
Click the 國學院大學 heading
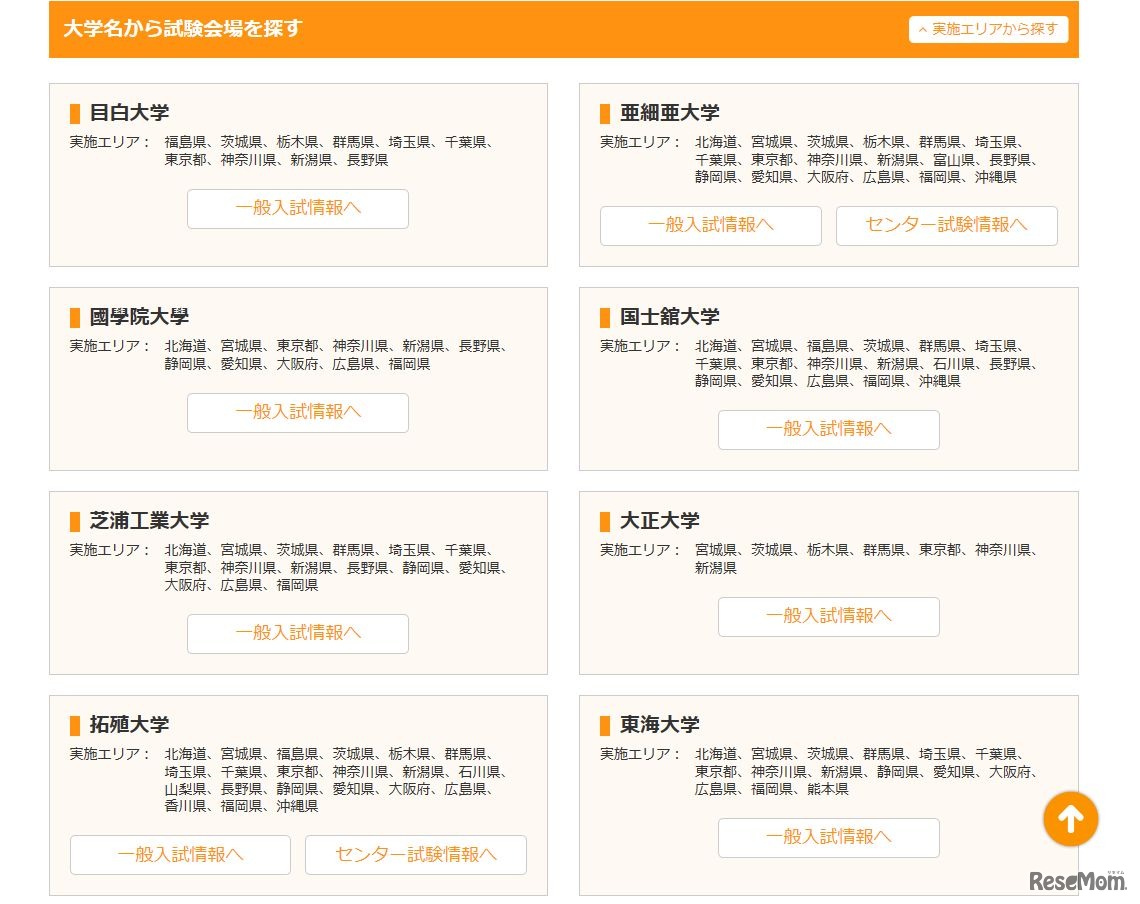tap(139, 316)
